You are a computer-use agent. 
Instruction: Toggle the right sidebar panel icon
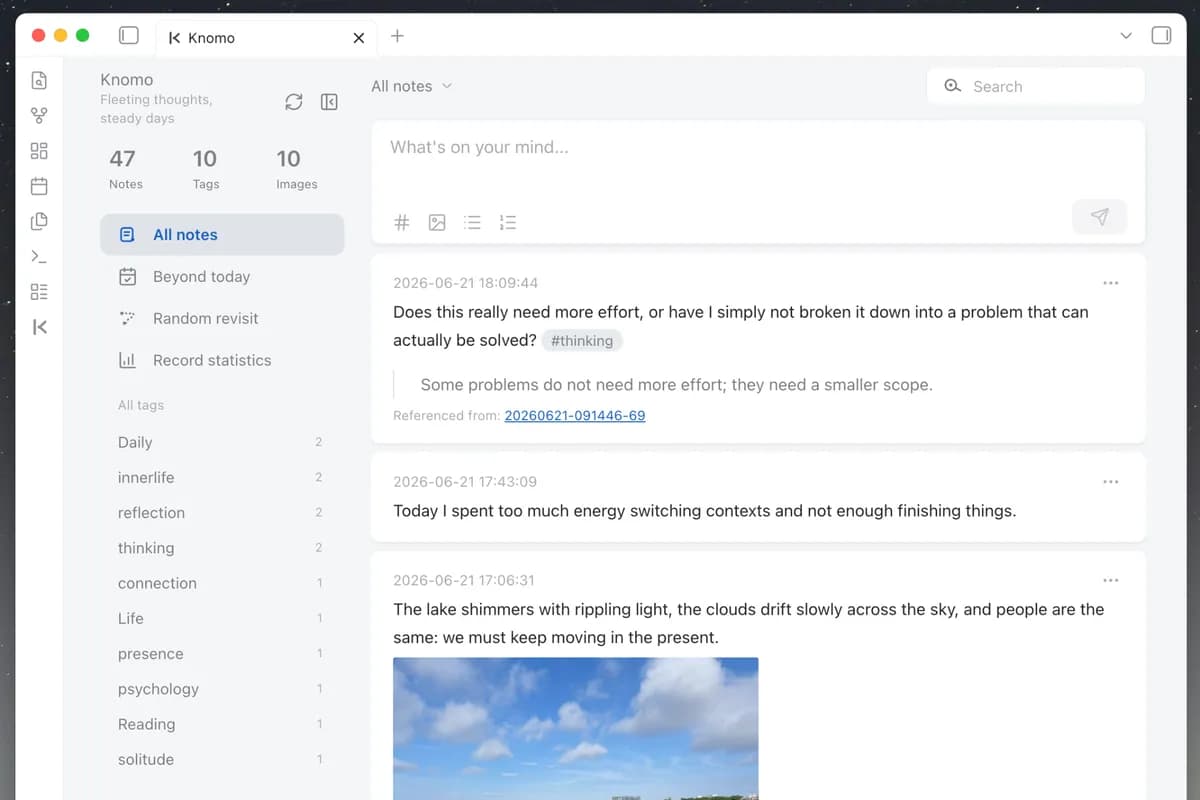coord(1161,36)
